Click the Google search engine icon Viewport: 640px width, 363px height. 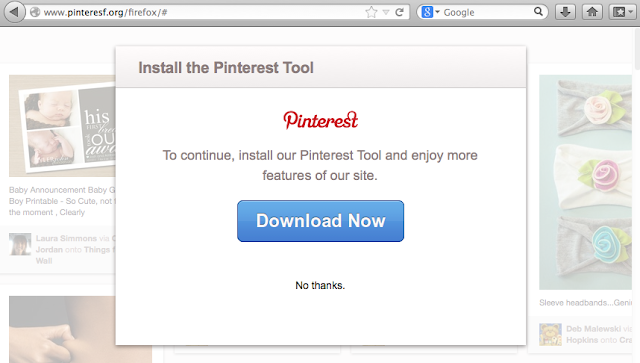click(427, 12)
